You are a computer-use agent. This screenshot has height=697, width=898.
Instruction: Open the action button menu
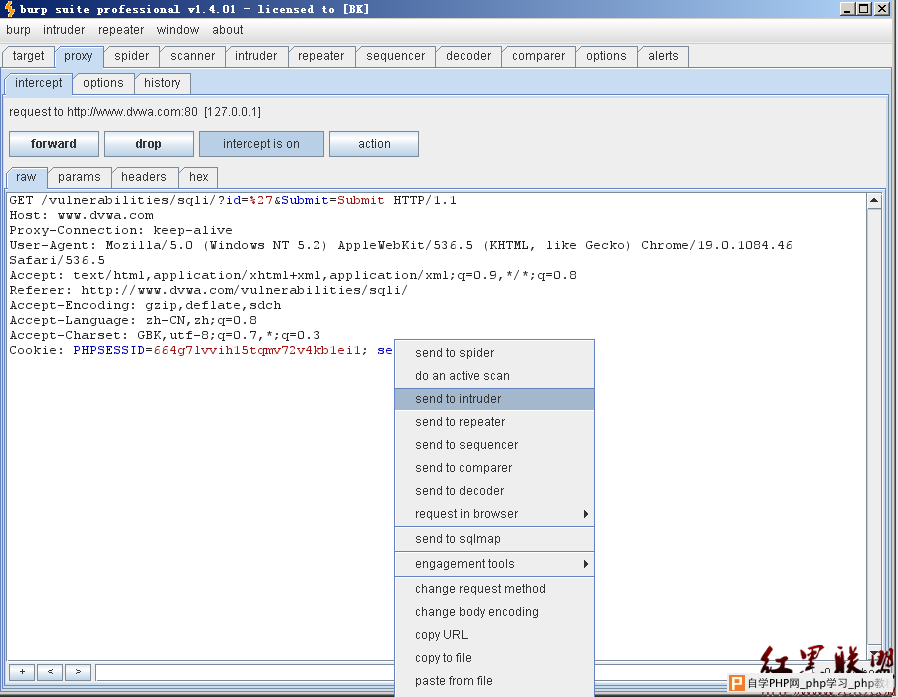click(374, 144)
